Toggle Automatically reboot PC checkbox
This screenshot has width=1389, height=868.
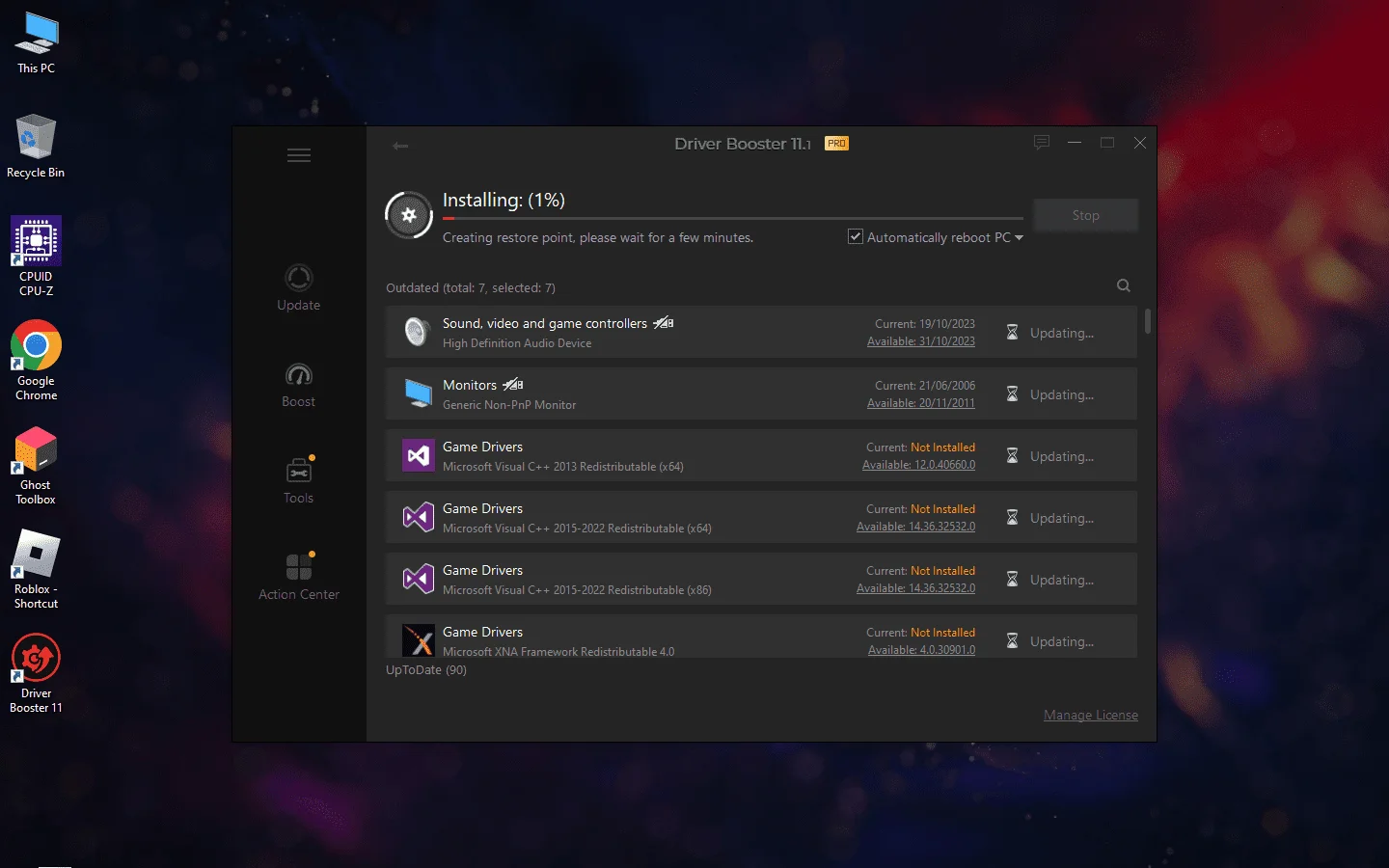[856, 236]
